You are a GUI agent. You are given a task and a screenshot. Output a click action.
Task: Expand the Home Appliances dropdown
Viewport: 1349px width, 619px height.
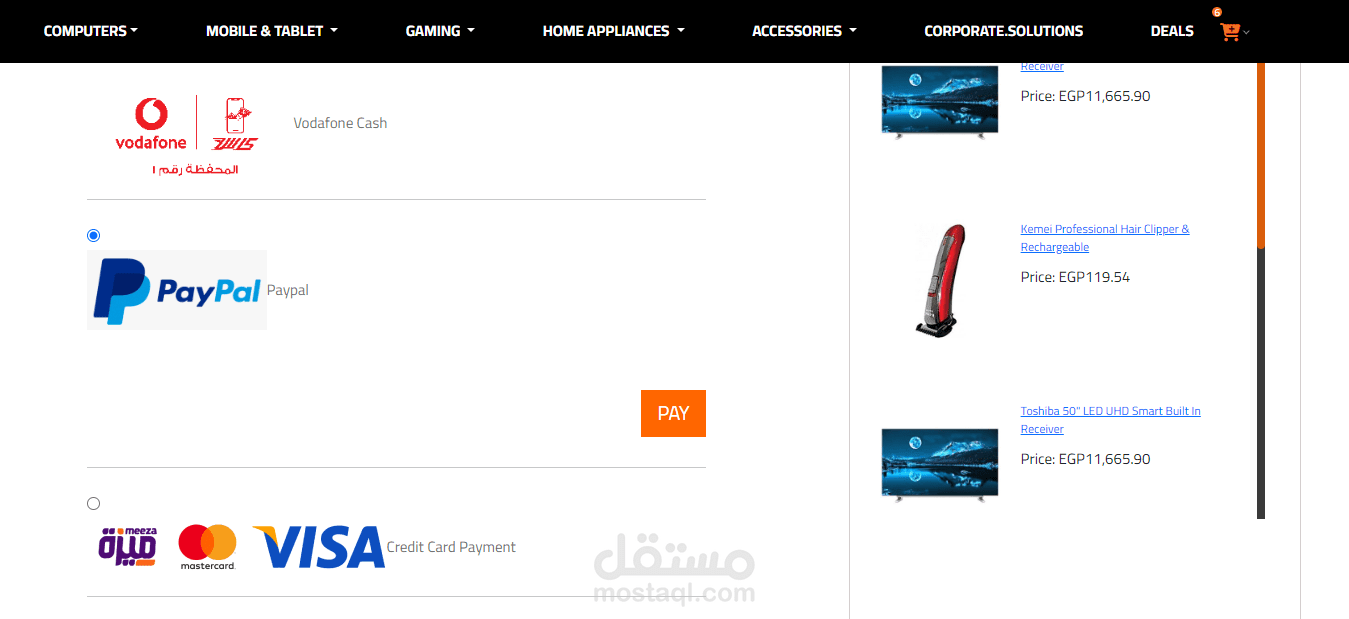[614, 31]
